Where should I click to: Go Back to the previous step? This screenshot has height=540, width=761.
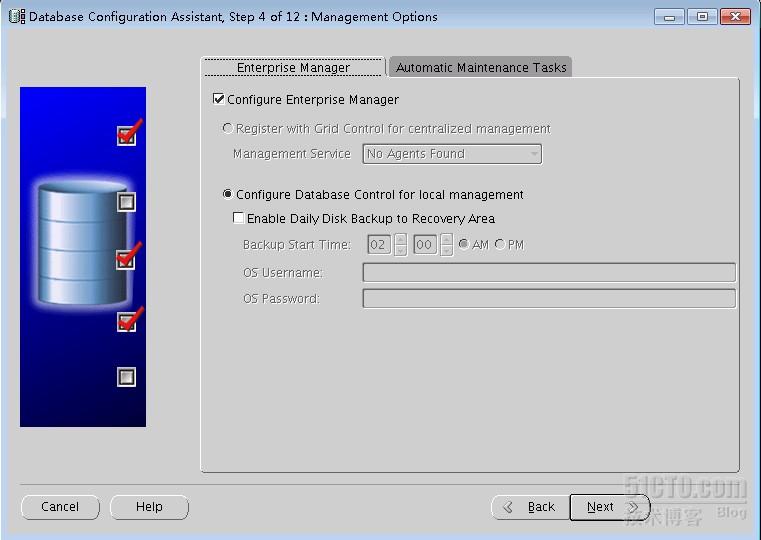[x=530, y=507]
